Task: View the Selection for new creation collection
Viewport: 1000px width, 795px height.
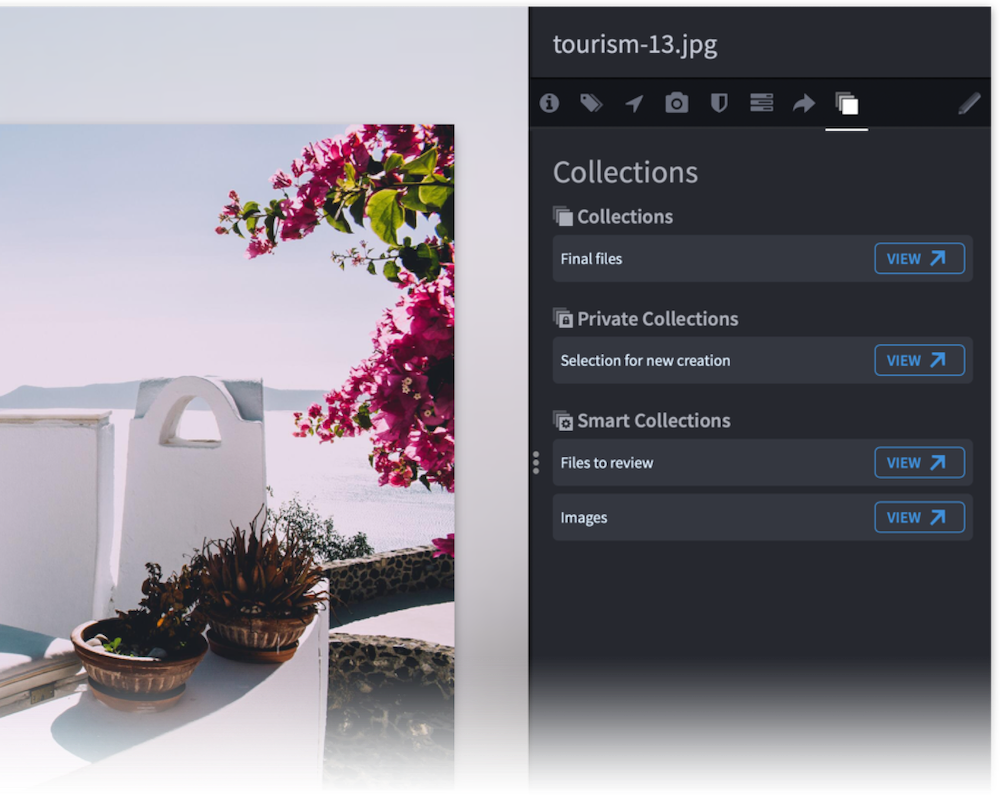Action: [919, 360]
